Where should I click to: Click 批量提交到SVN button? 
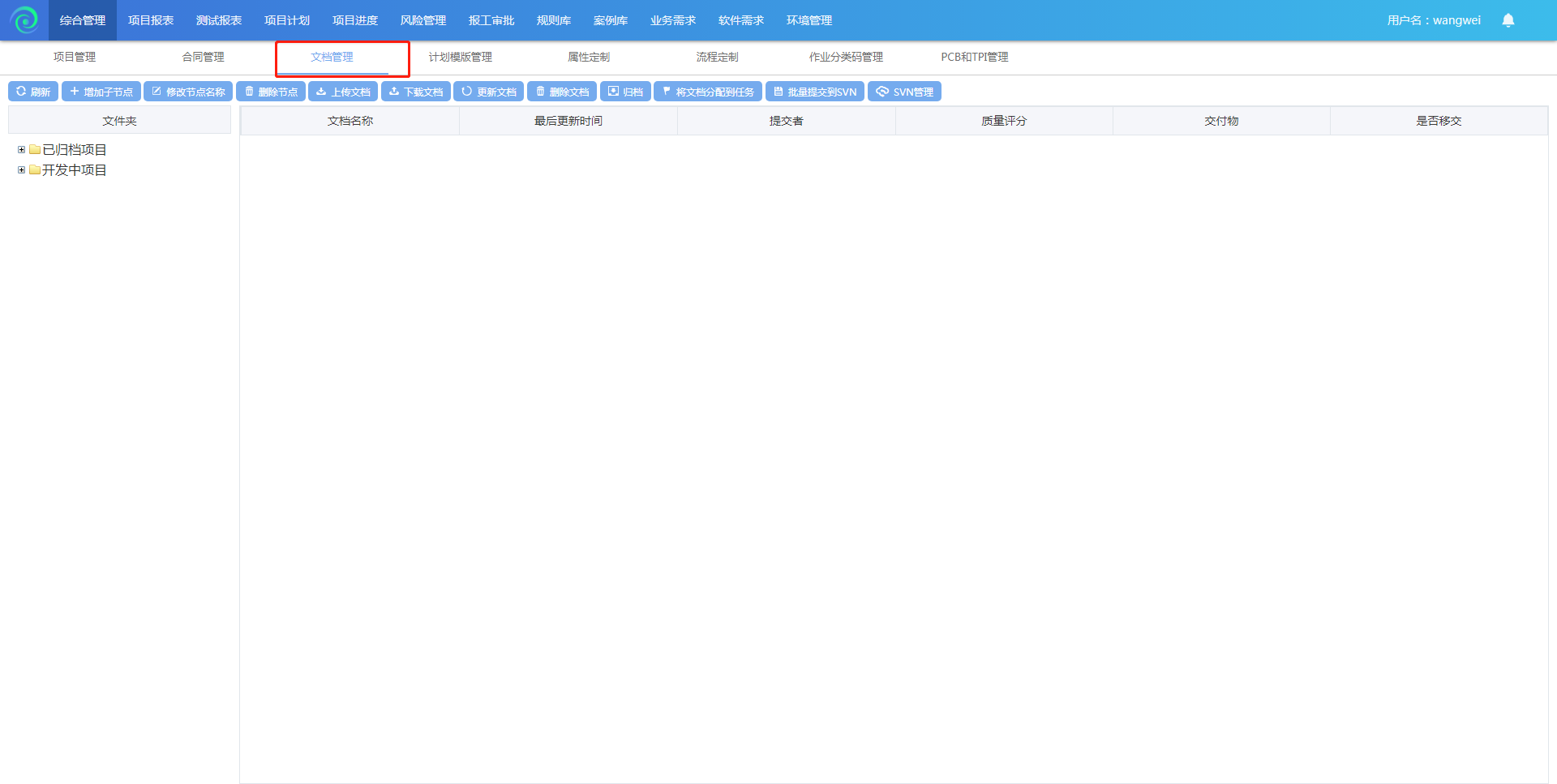(x=814, y=92)
